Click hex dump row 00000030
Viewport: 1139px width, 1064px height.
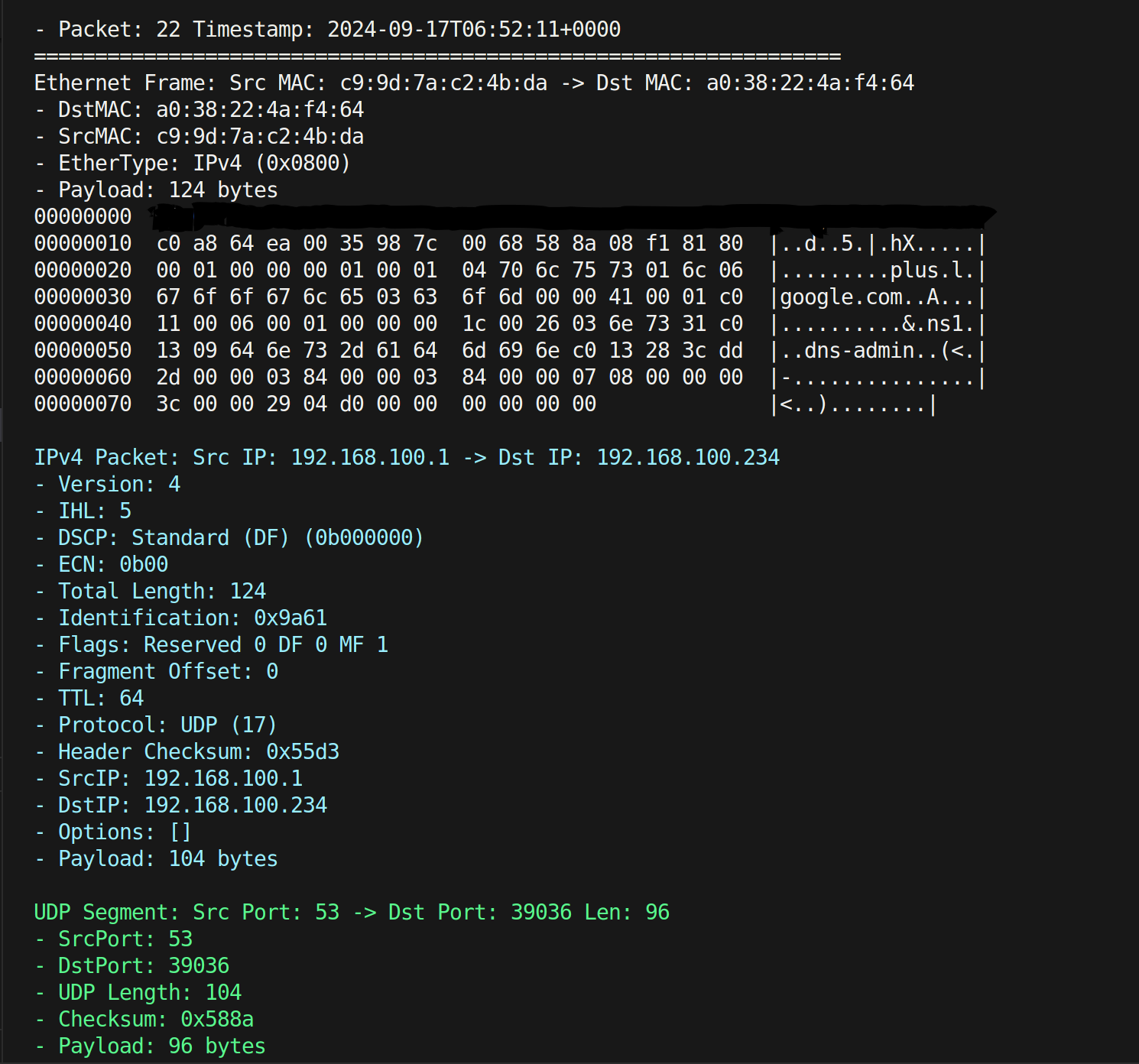(510, 297)
